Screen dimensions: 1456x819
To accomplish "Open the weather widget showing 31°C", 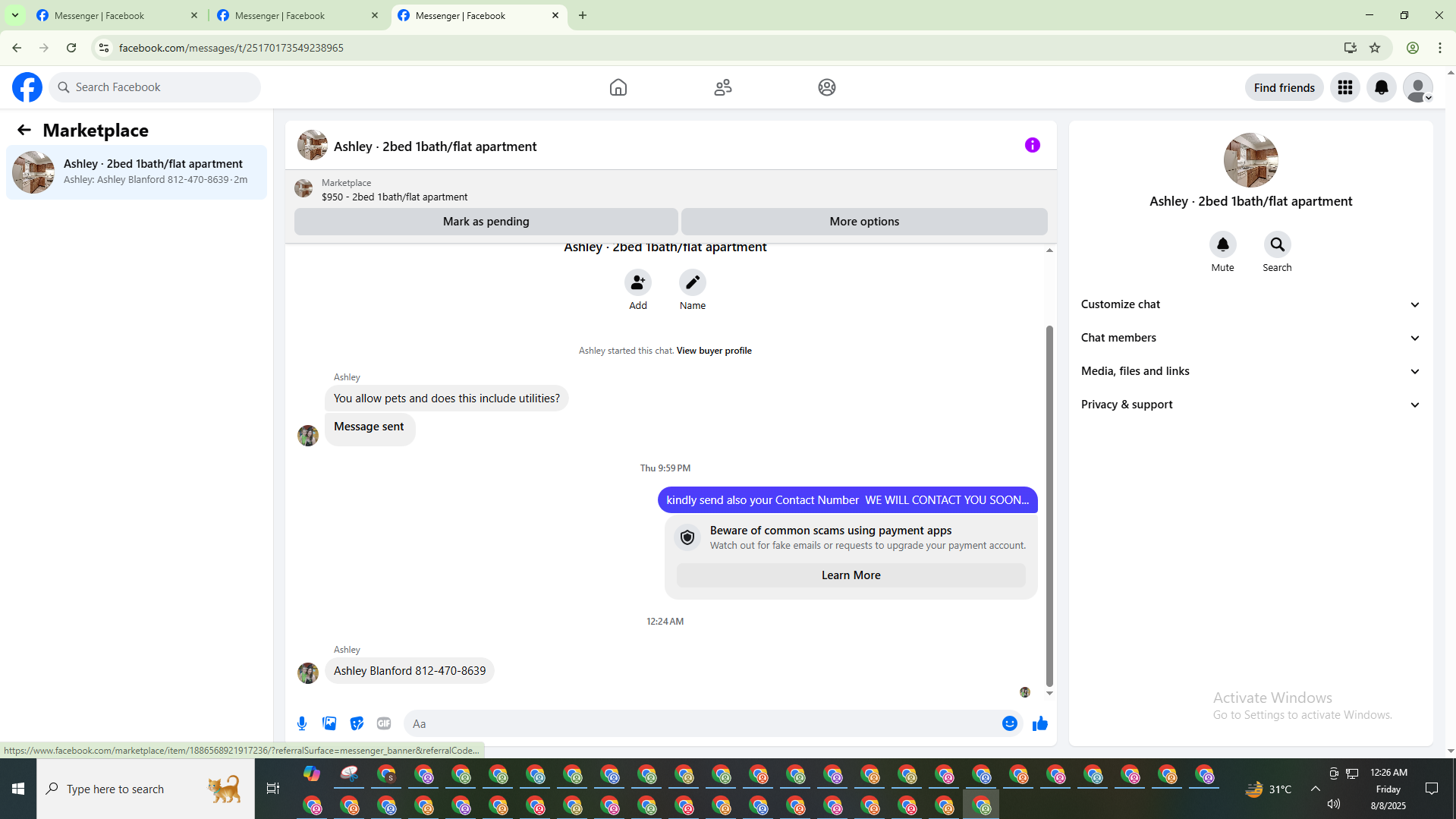I will [x=1268, y=789].
